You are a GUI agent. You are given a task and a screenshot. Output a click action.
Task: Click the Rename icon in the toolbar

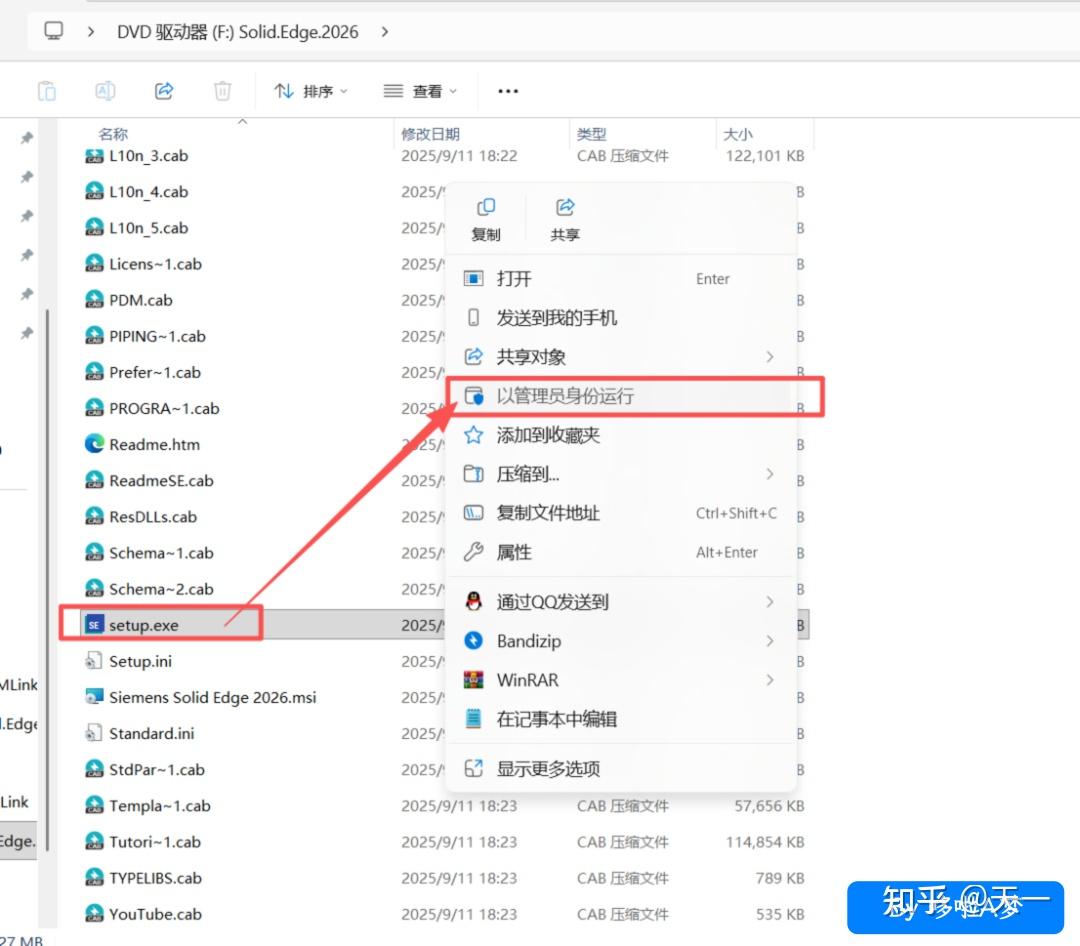click(x=105, y=90)
